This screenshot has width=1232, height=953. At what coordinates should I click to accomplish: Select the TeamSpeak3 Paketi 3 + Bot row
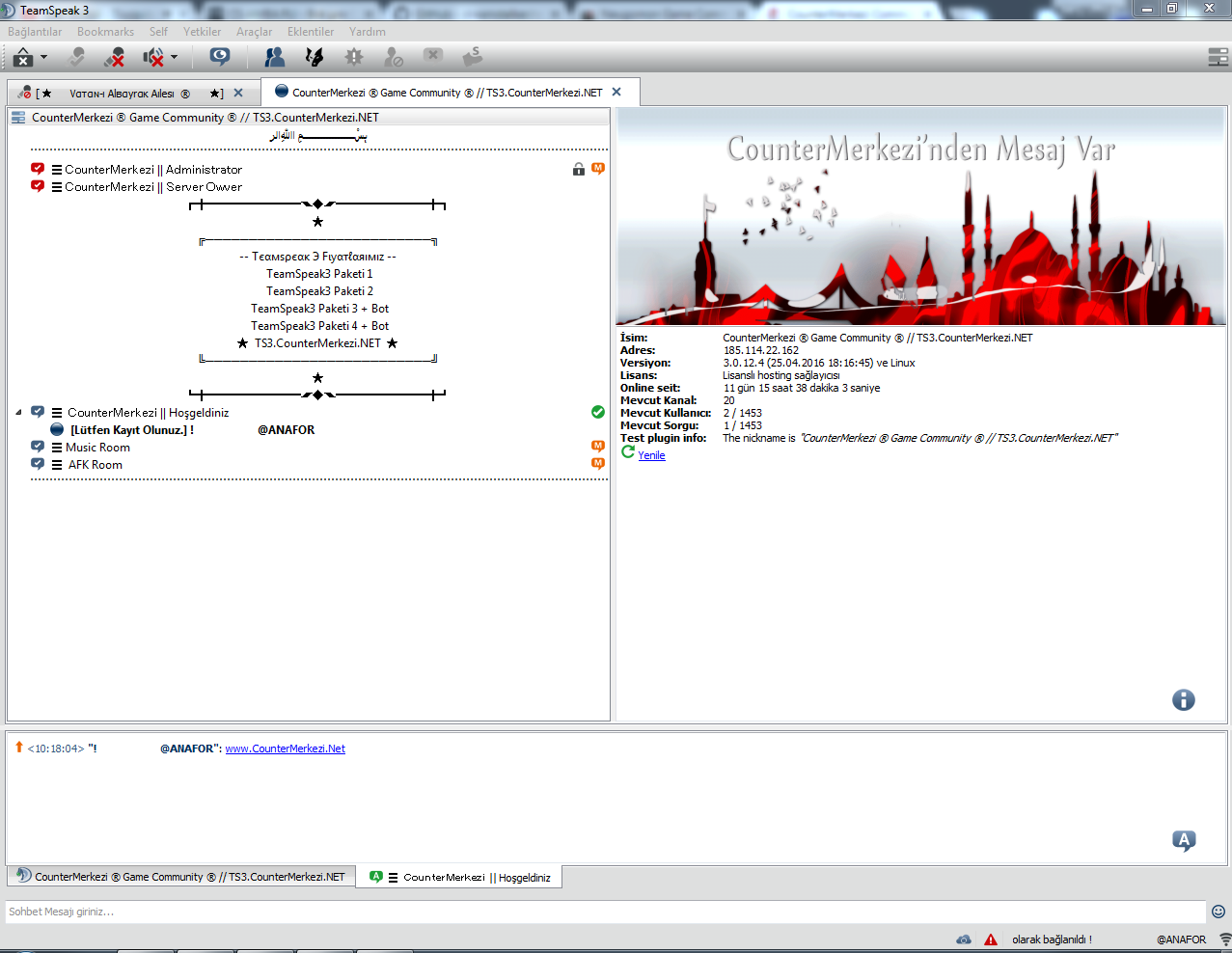(318, 309)
